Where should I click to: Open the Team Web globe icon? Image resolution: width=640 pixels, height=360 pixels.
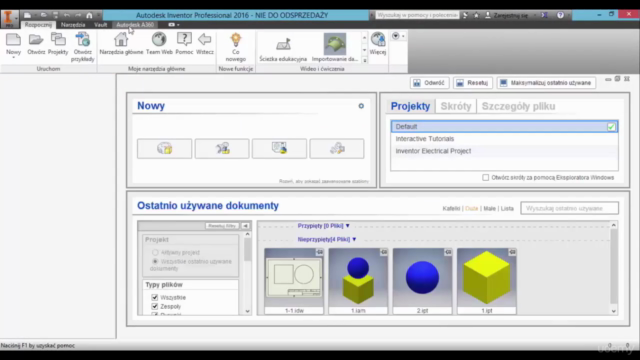159,39
